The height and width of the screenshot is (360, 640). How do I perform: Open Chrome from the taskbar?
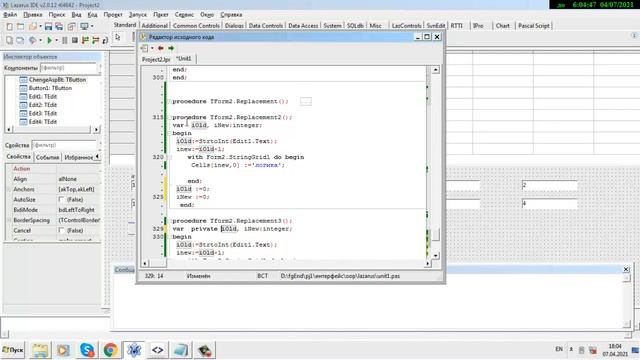click(x=110, y=350)
